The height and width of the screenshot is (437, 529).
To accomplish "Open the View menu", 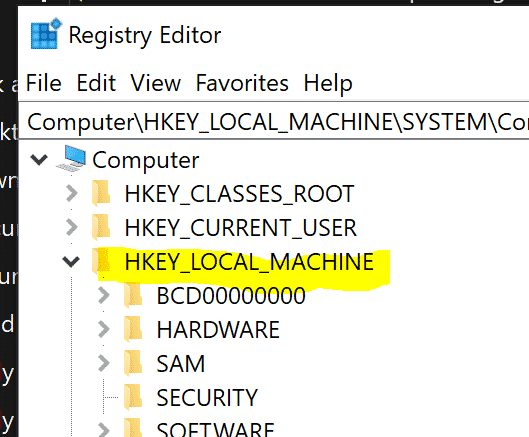I will pyautogui.click(x=156, y=83).
